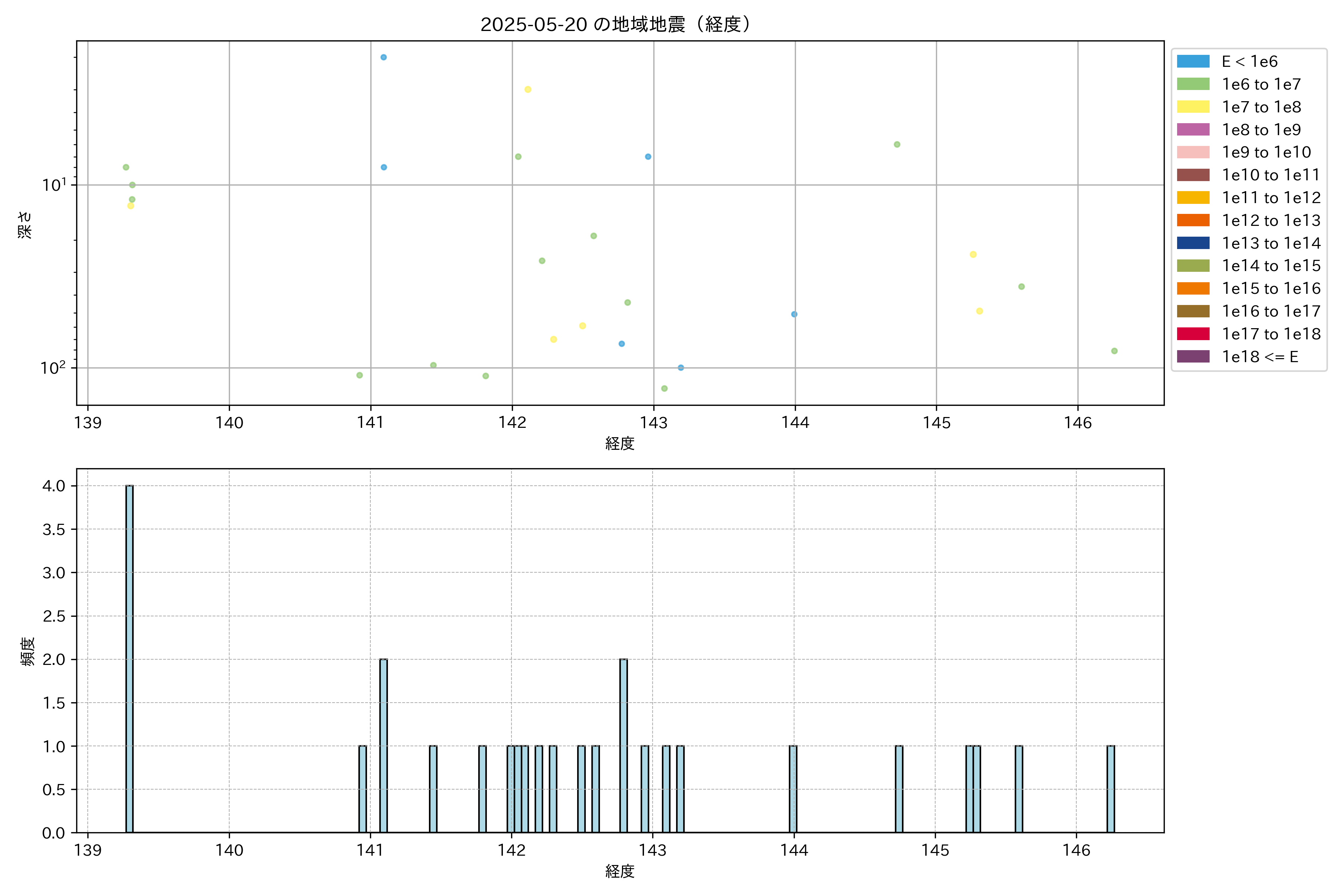Click the pink 1e9 to 1e10 legend swatch
1344x896 pixels.
(1193, 152)
